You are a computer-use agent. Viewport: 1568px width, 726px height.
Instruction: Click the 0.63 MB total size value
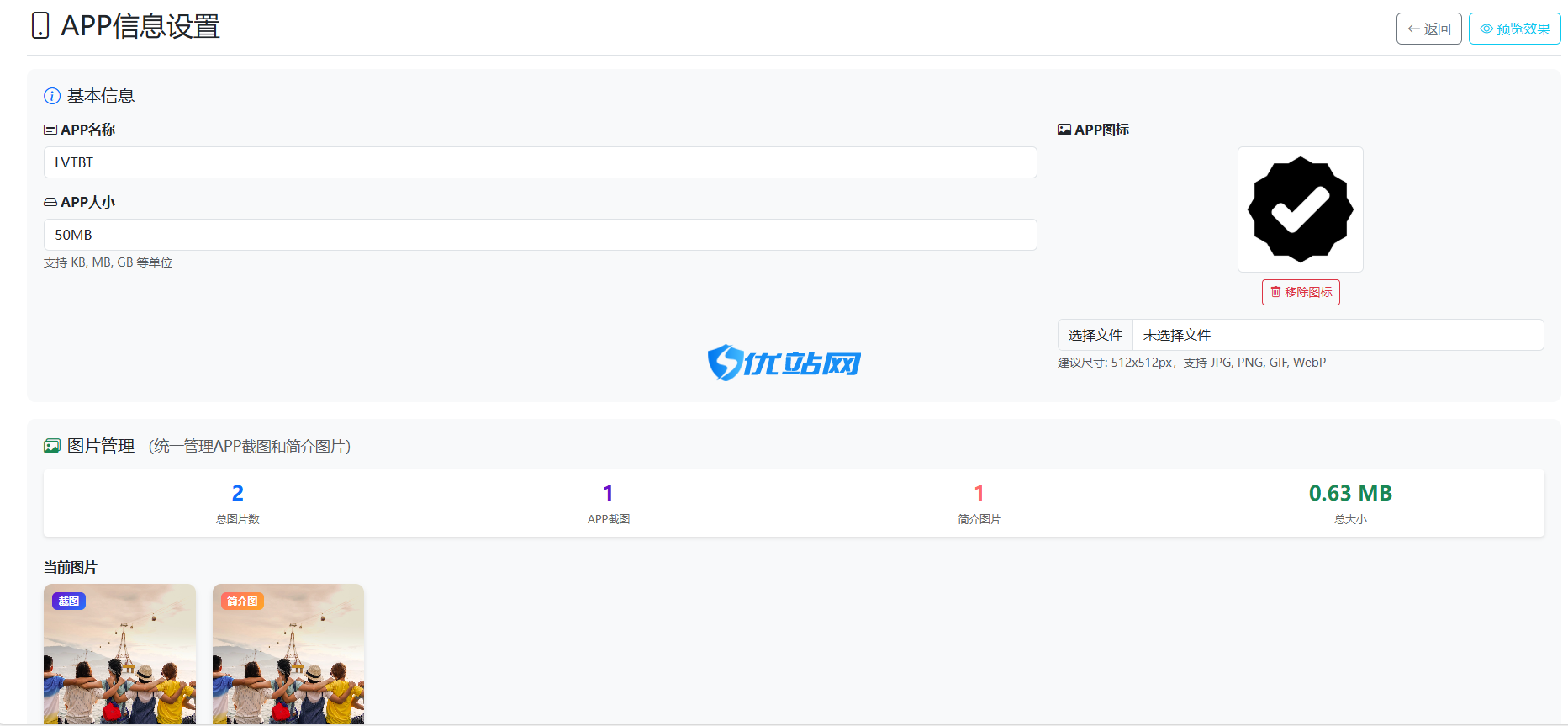click(1350, 493)
